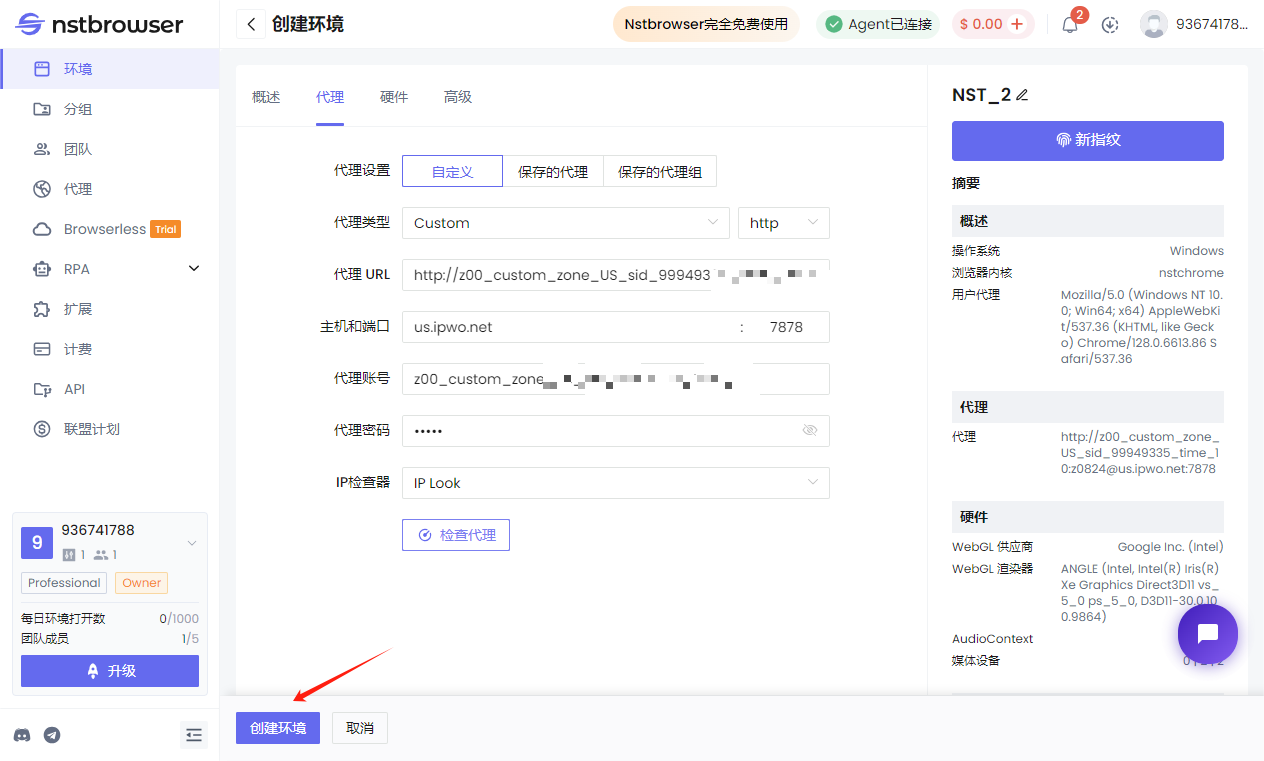Select 自定义 proxy setting
This screenshot has width=1264, height=761.
452,171
